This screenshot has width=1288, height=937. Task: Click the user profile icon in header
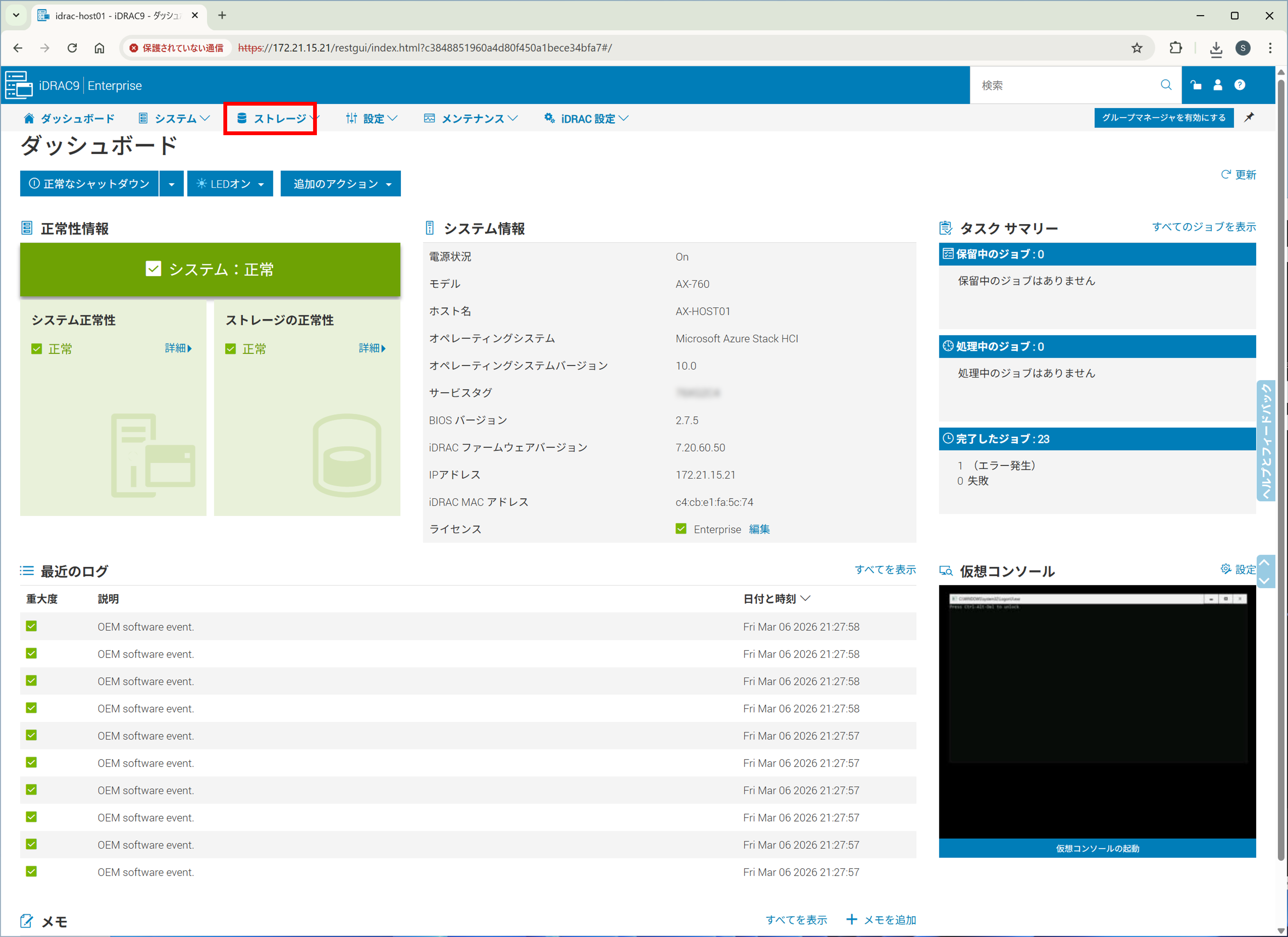coord(1218,85)
